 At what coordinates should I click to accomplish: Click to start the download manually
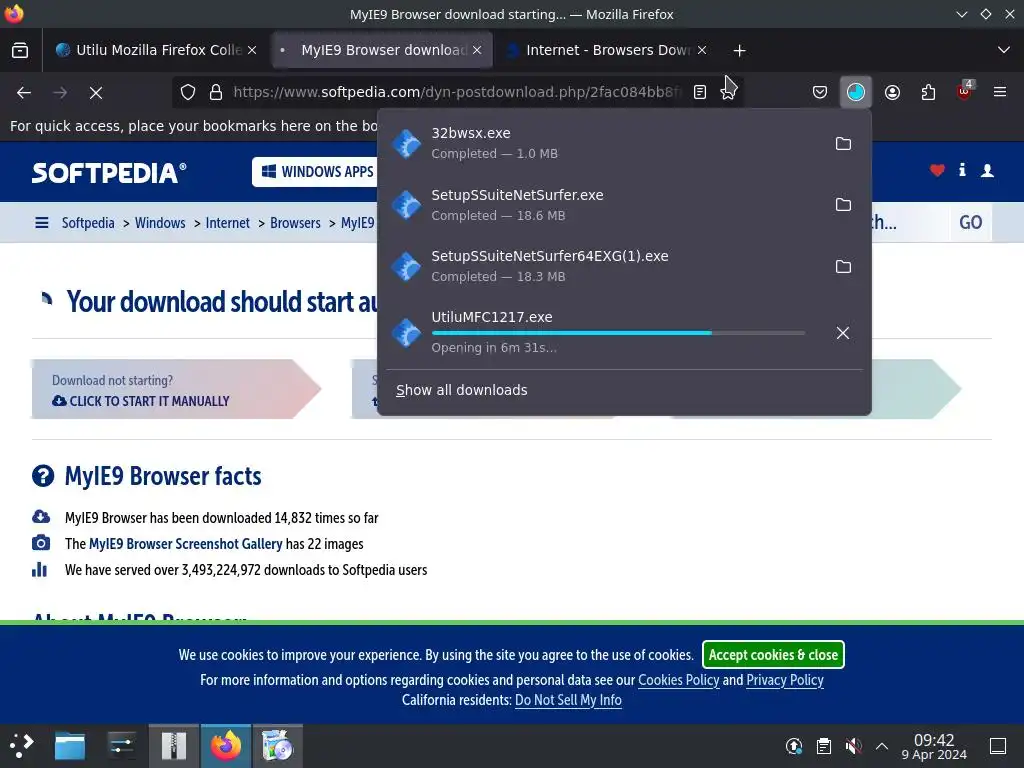140,401
